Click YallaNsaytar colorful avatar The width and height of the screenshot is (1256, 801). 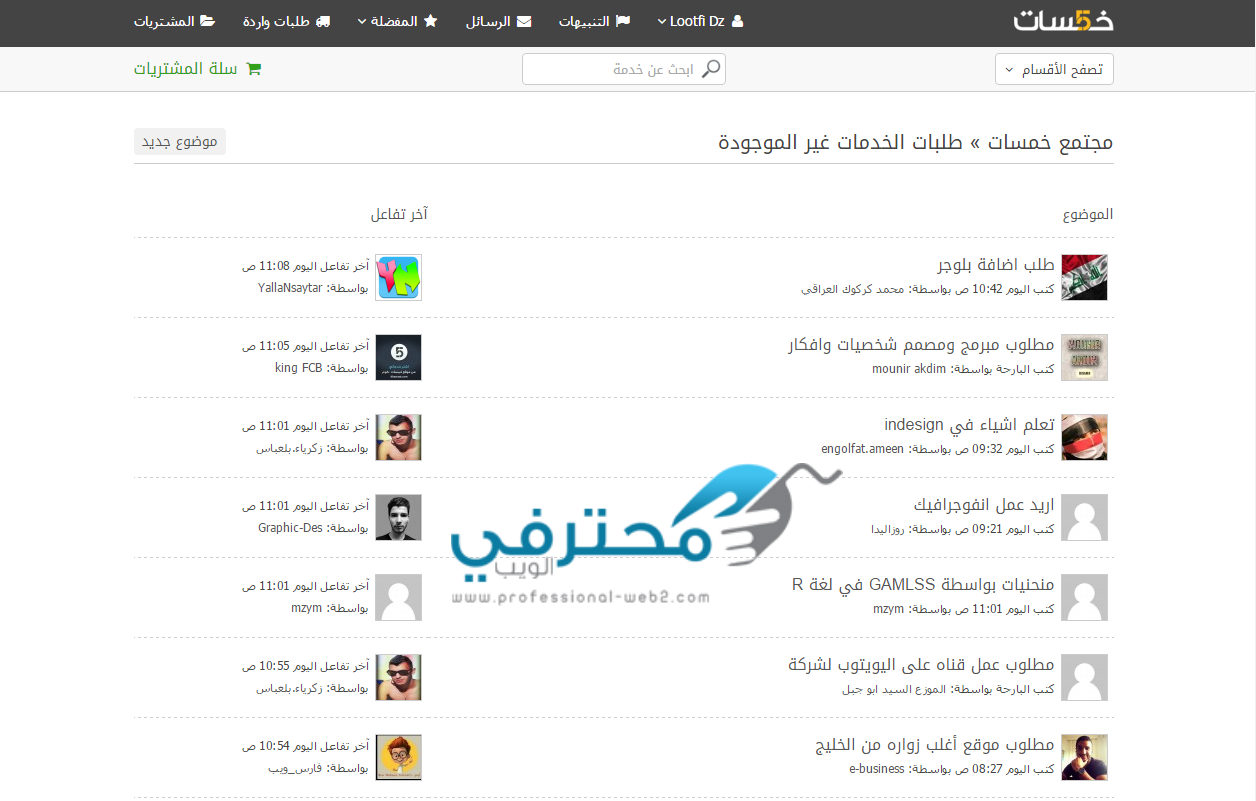tap(398, 277)
